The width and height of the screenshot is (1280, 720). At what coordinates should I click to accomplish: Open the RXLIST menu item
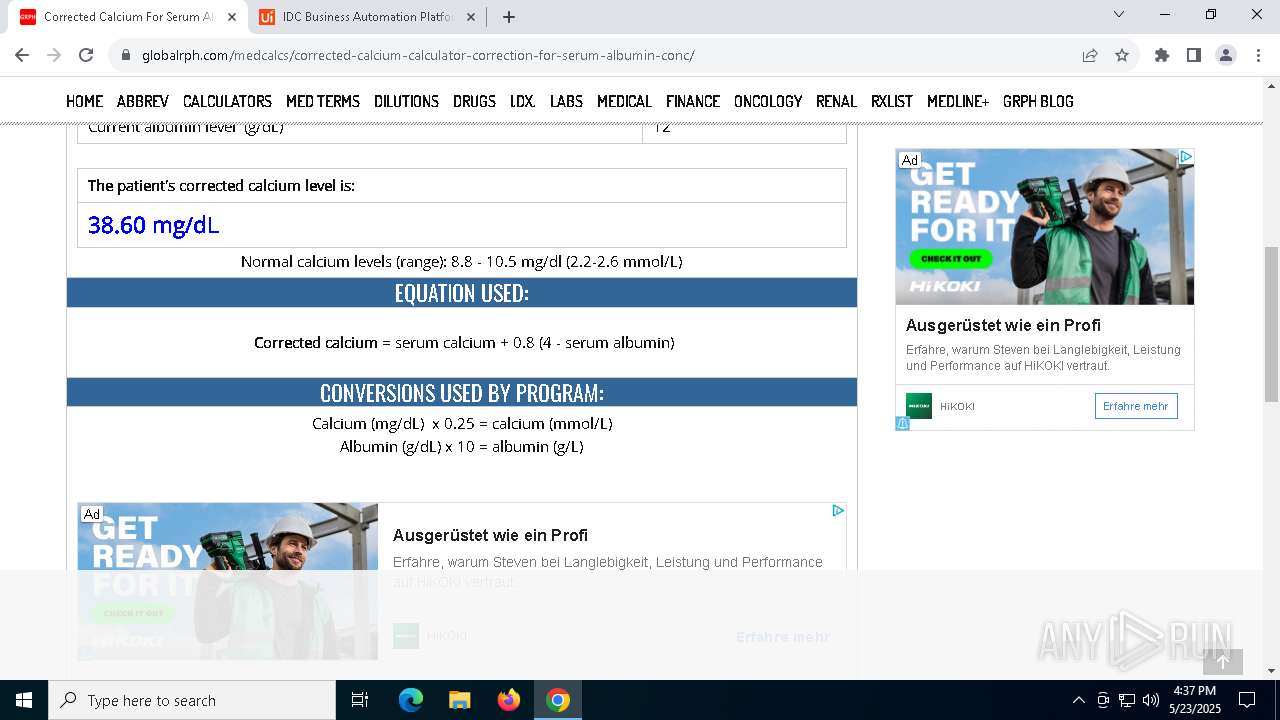[x=892, y=101]
